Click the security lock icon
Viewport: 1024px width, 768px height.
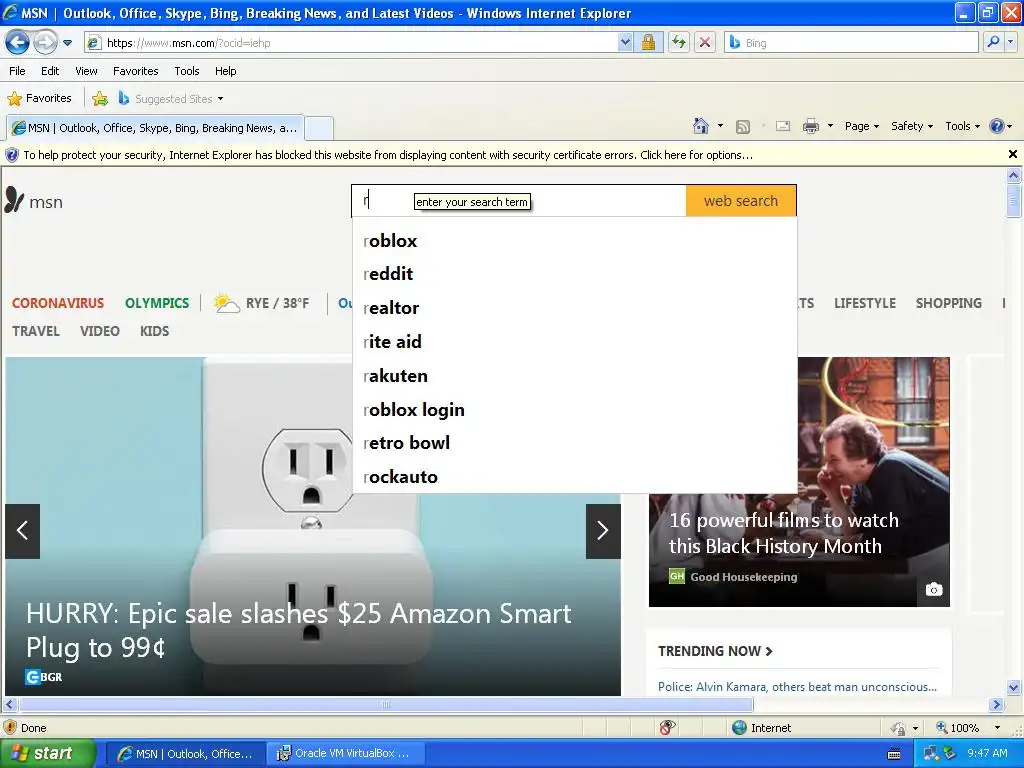tap(648, 43)
